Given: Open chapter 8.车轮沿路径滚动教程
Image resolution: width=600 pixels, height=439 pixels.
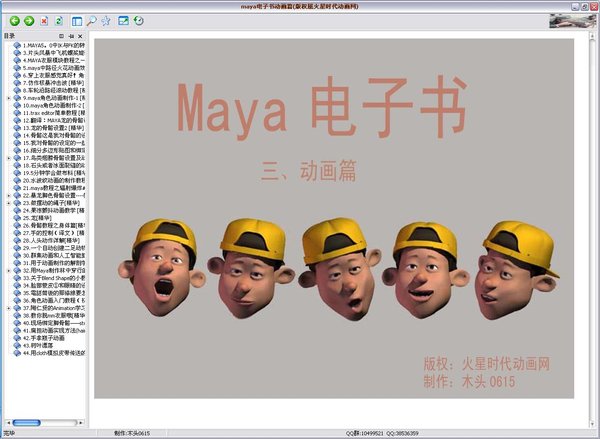Looking at the screenshot, I should [54, 90].
